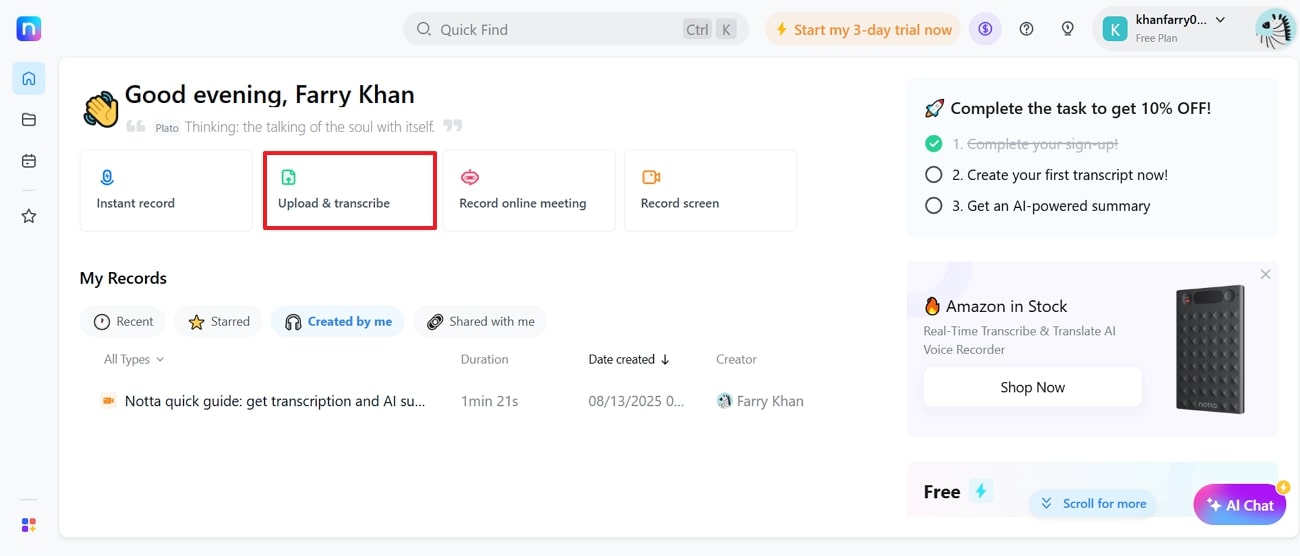The width and height of the screenshot is (1300, 556).
Task: Click the lightbulb icon in top bar
Action: click(1067, 29)
